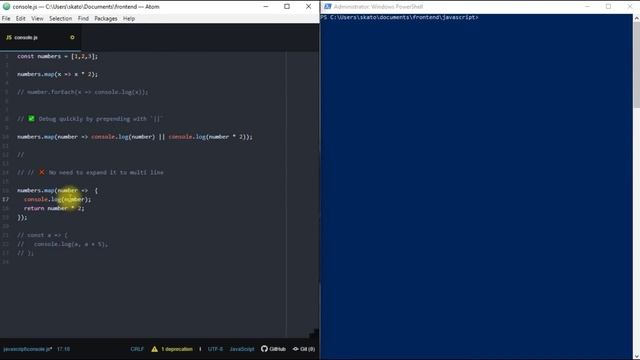The image size is (640, 360).
Task: Maximize the Atom window
Action: [x=287, y=7]
